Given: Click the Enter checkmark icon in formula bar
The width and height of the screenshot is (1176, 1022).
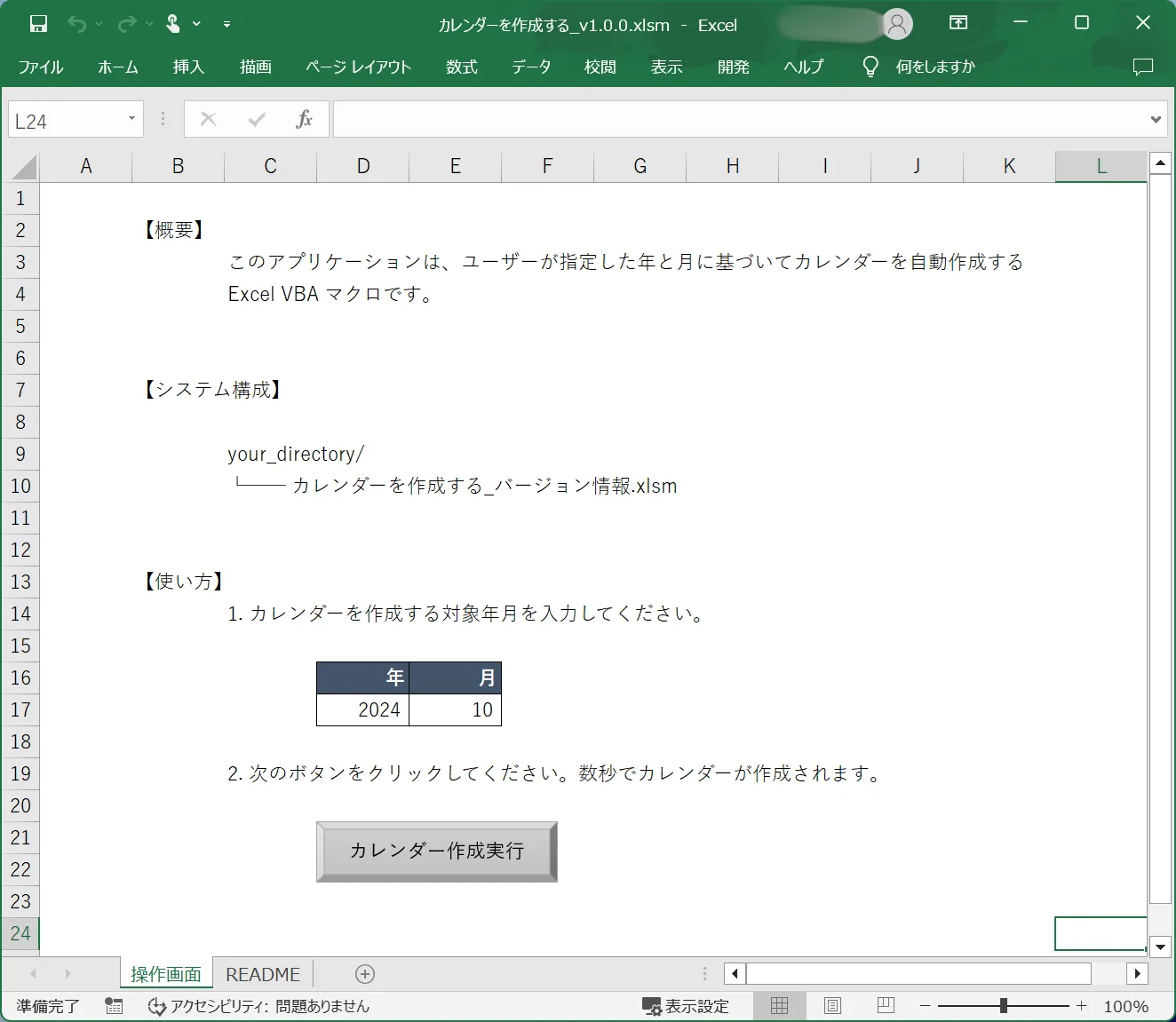Looking at the screenshot, I should pyautogui.click(x=257, y=119).
